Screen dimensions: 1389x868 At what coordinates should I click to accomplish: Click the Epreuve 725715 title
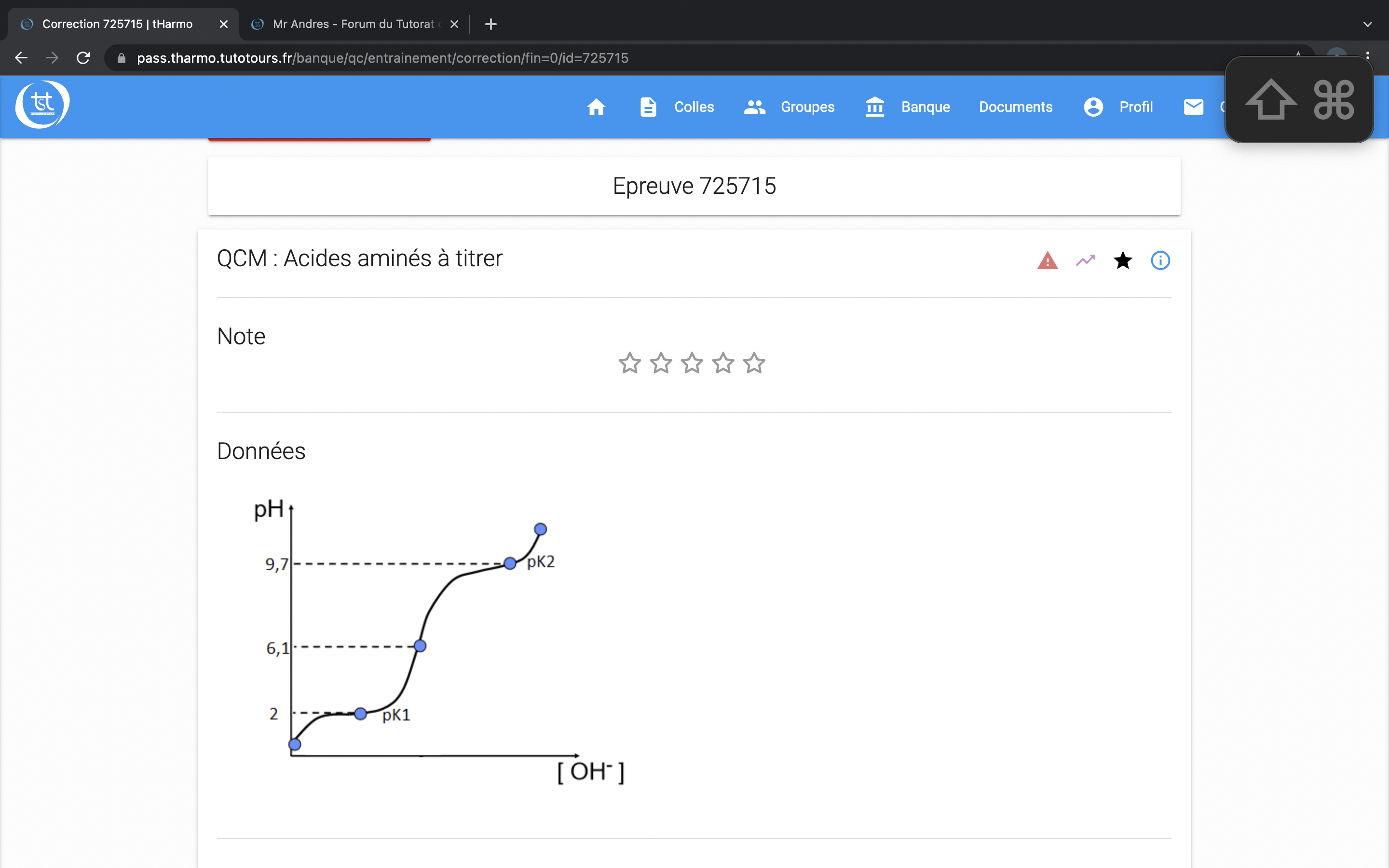pyautogui.click(x=694, y=186)
